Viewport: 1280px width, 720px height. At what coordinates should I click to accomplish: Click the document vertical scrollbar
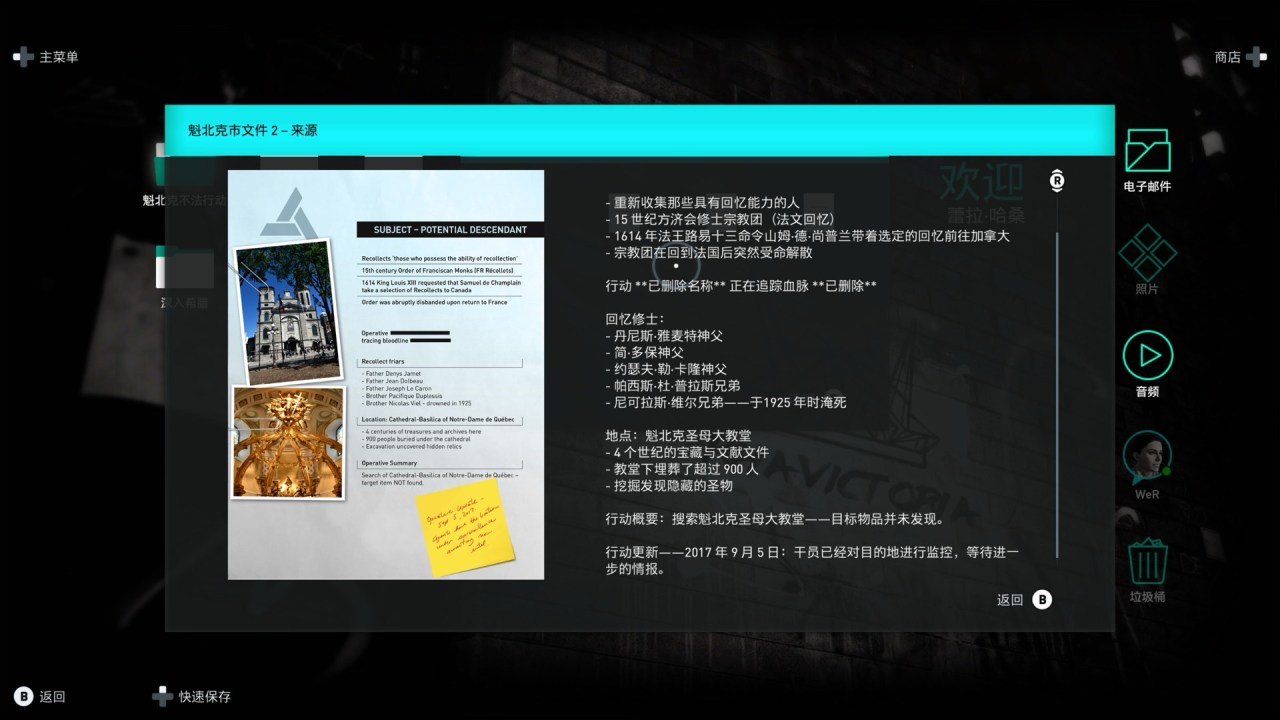pos(1057,394)
